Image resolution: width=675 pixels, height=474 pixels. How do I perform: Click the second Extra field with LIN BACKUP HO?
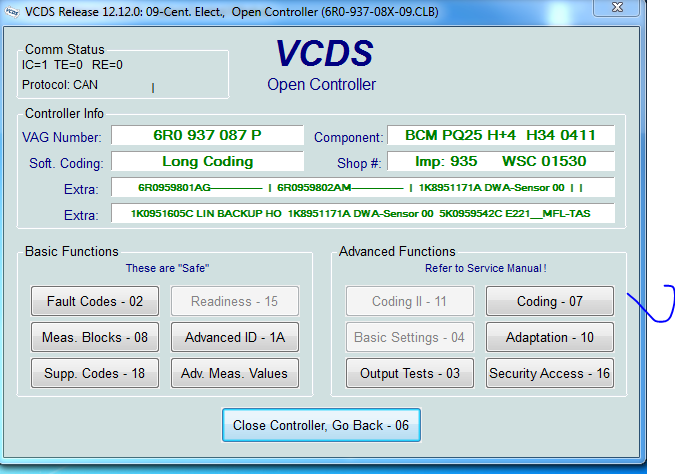362,213
